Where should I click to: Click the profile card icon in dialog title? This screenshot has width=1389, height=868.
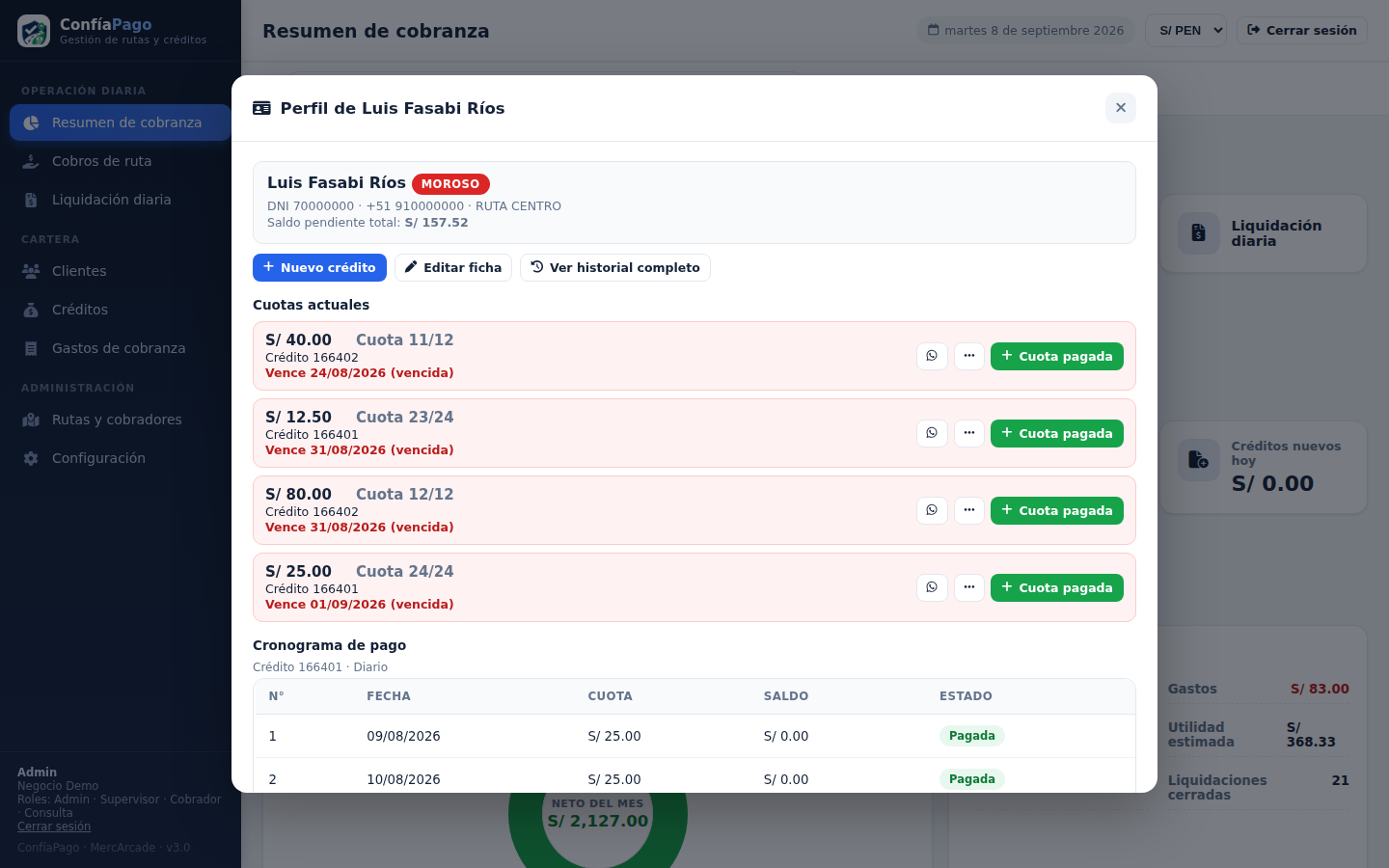coord(261,108)
